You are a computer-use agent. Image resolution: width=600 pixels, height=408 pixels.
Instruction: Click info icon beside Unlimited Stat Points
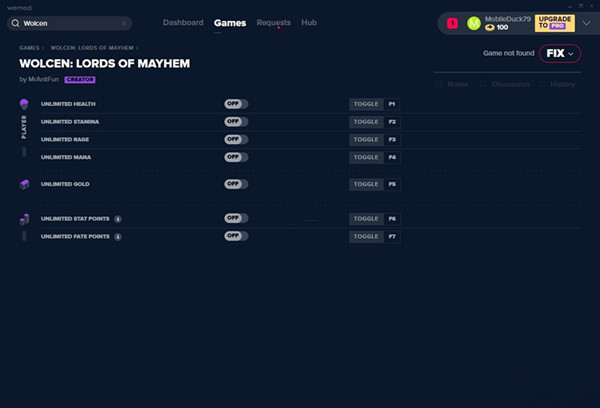[118, 219]
